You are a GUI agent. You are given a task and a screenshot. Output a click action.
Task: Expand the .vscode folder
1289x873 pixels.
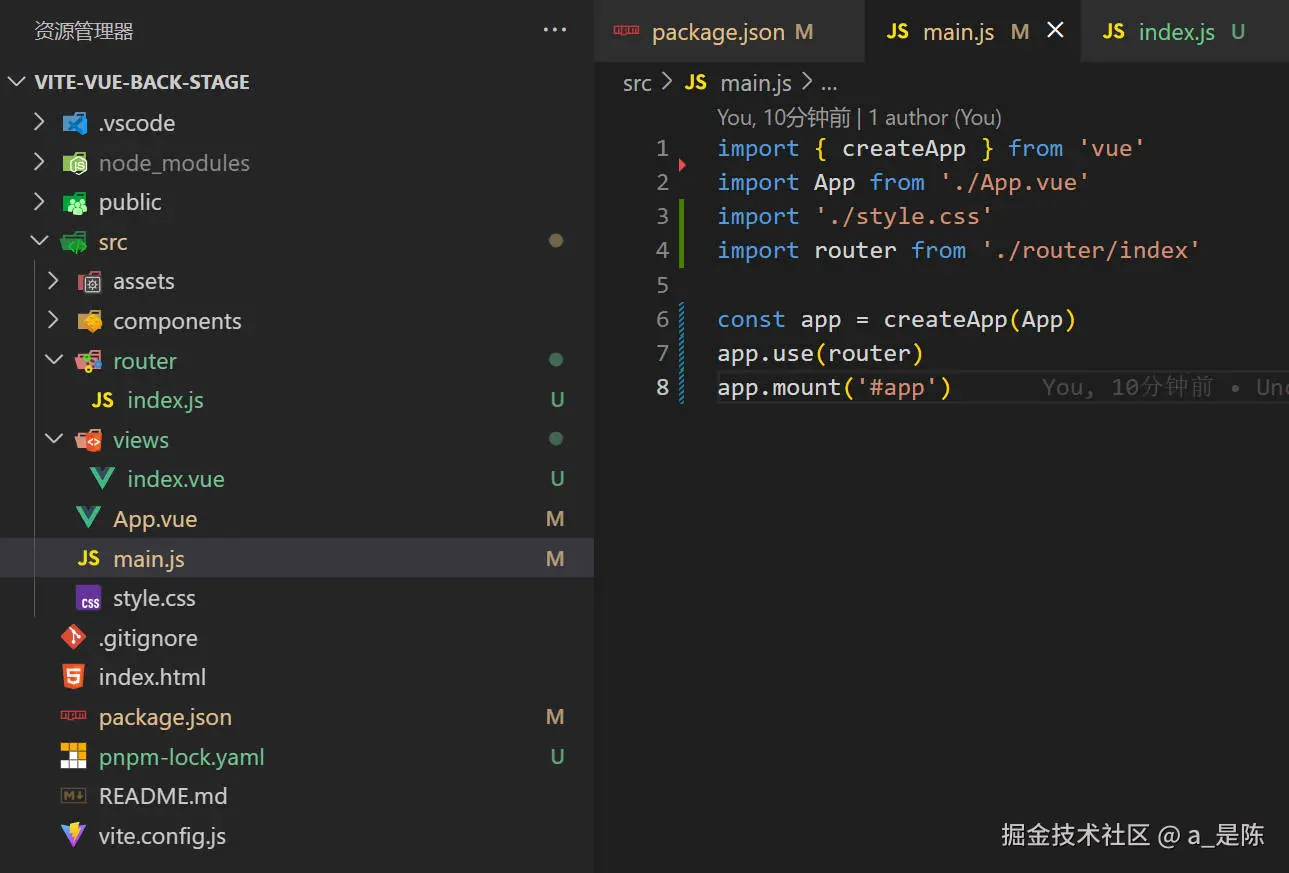click(x=39, y=122)
